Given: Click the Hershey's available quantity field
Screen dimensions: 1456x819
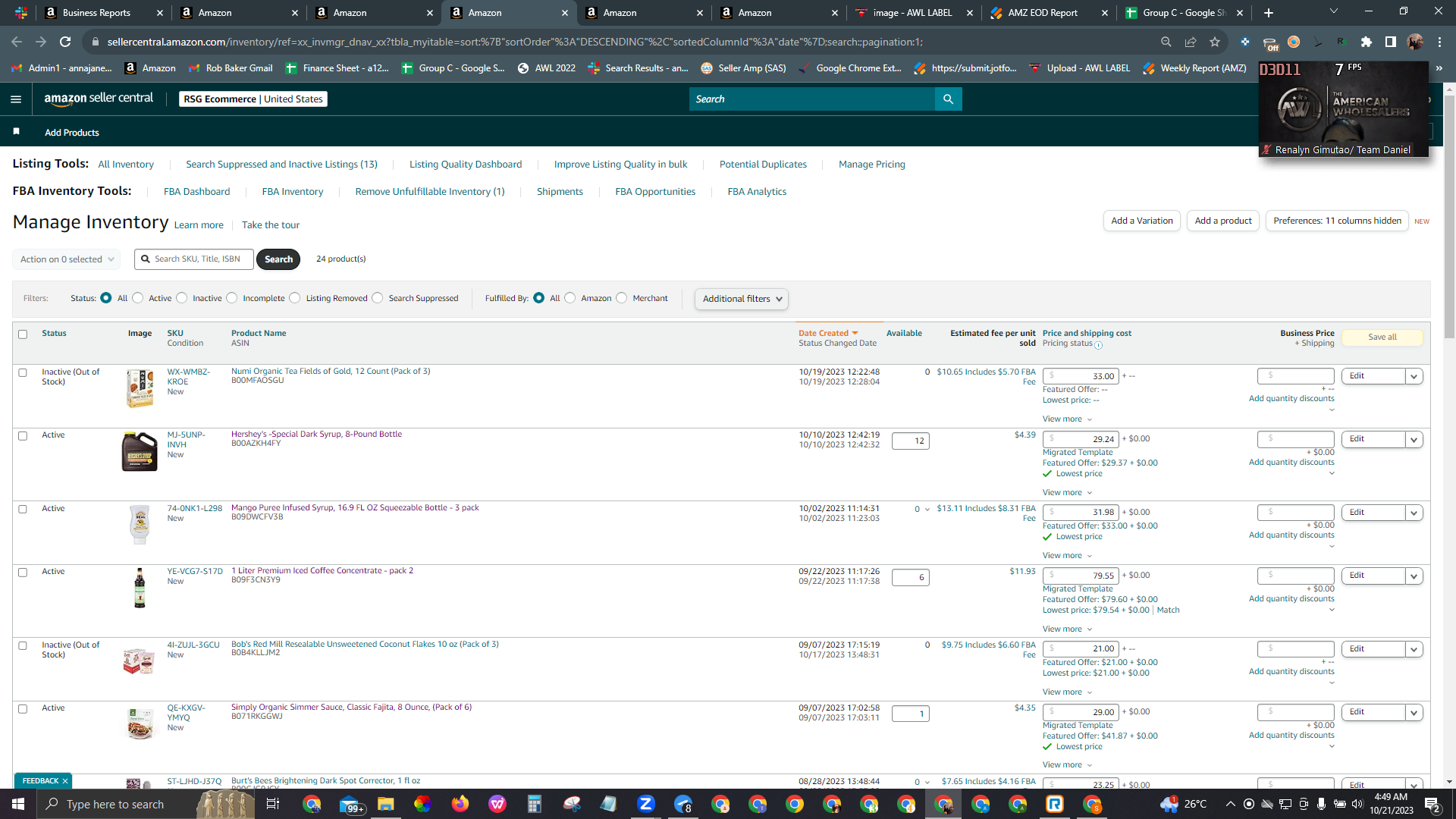Looking at the screenshot, I should click(911, 441).
